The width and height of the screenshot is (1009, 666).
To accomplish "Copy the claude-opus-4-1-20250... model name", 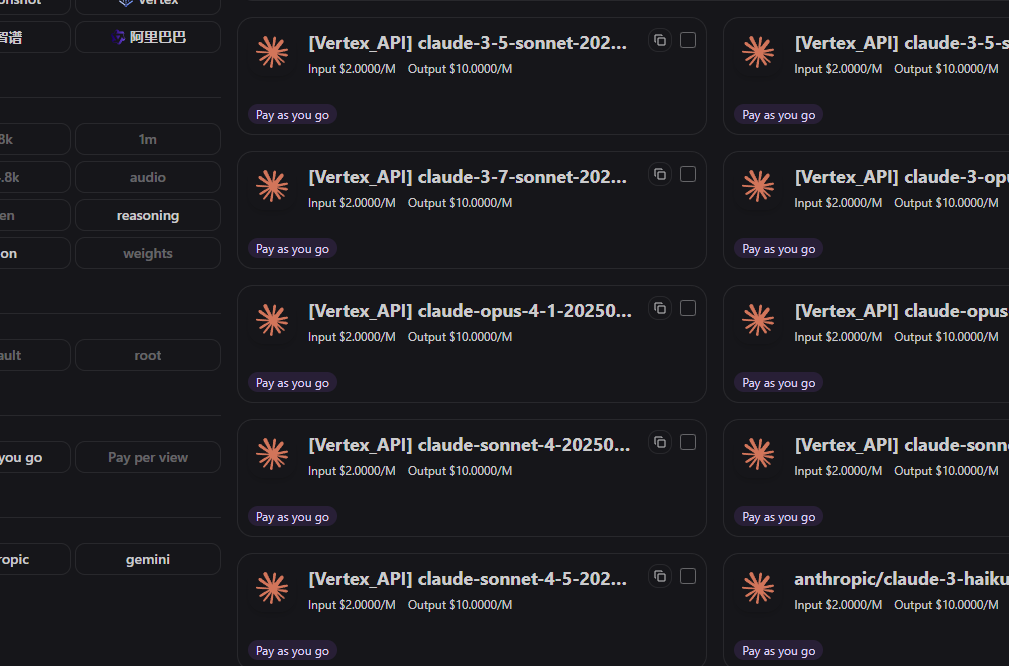I will tap(660, 308).
